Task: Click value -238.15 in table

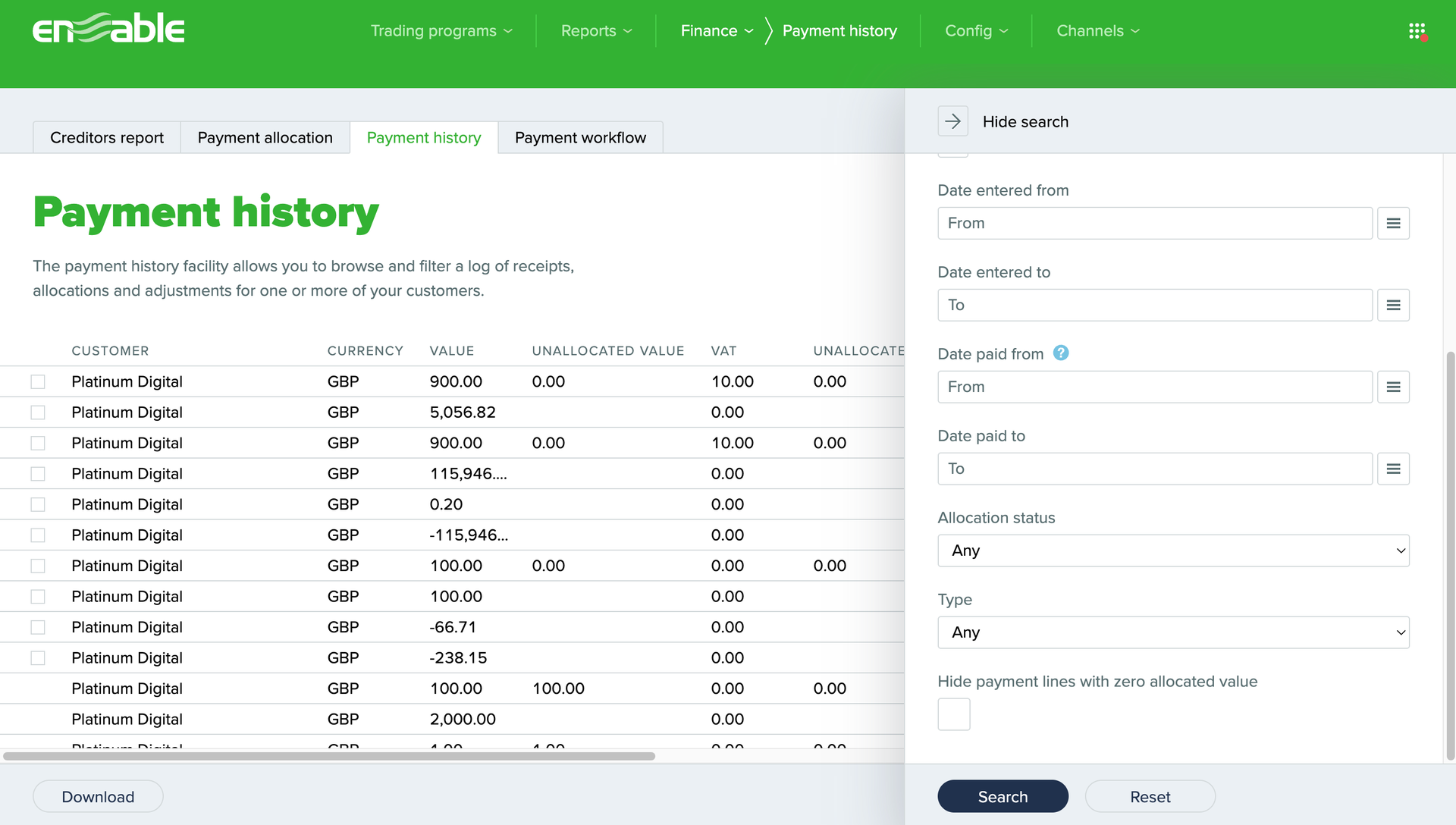Action: (458, 658)
